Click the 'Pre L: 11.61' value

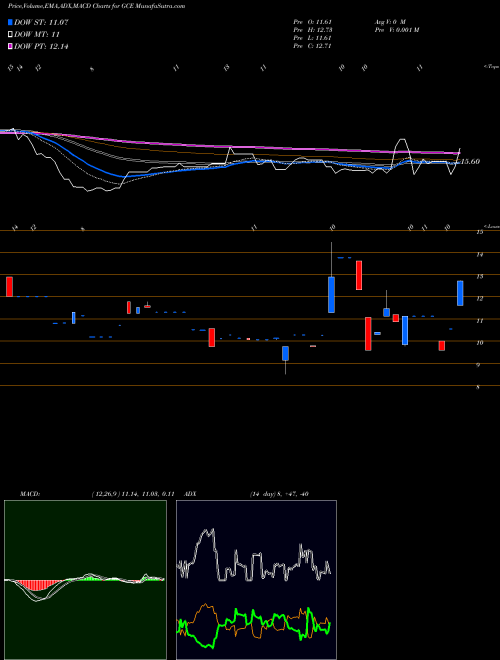(314, 38)
